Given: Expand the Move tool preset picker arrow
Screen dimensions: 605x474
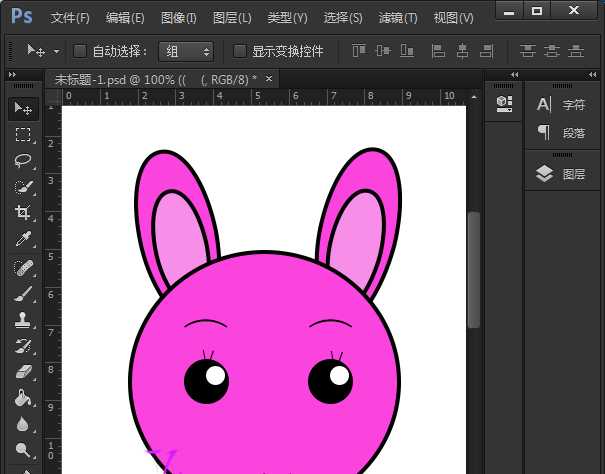Looking at the screenshot, I should [56, 51].
